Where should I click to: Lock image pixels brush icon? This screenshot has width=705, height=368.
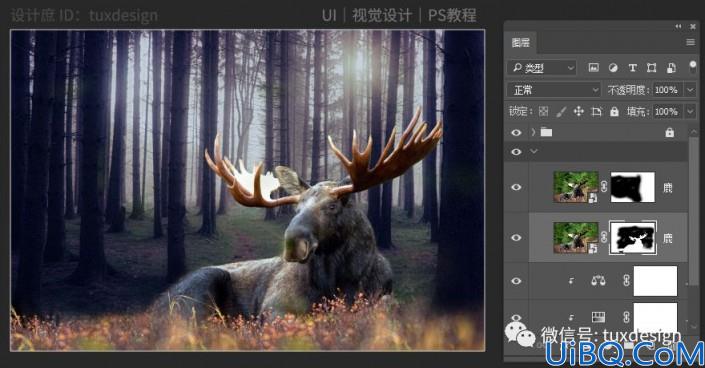(561, 111)
